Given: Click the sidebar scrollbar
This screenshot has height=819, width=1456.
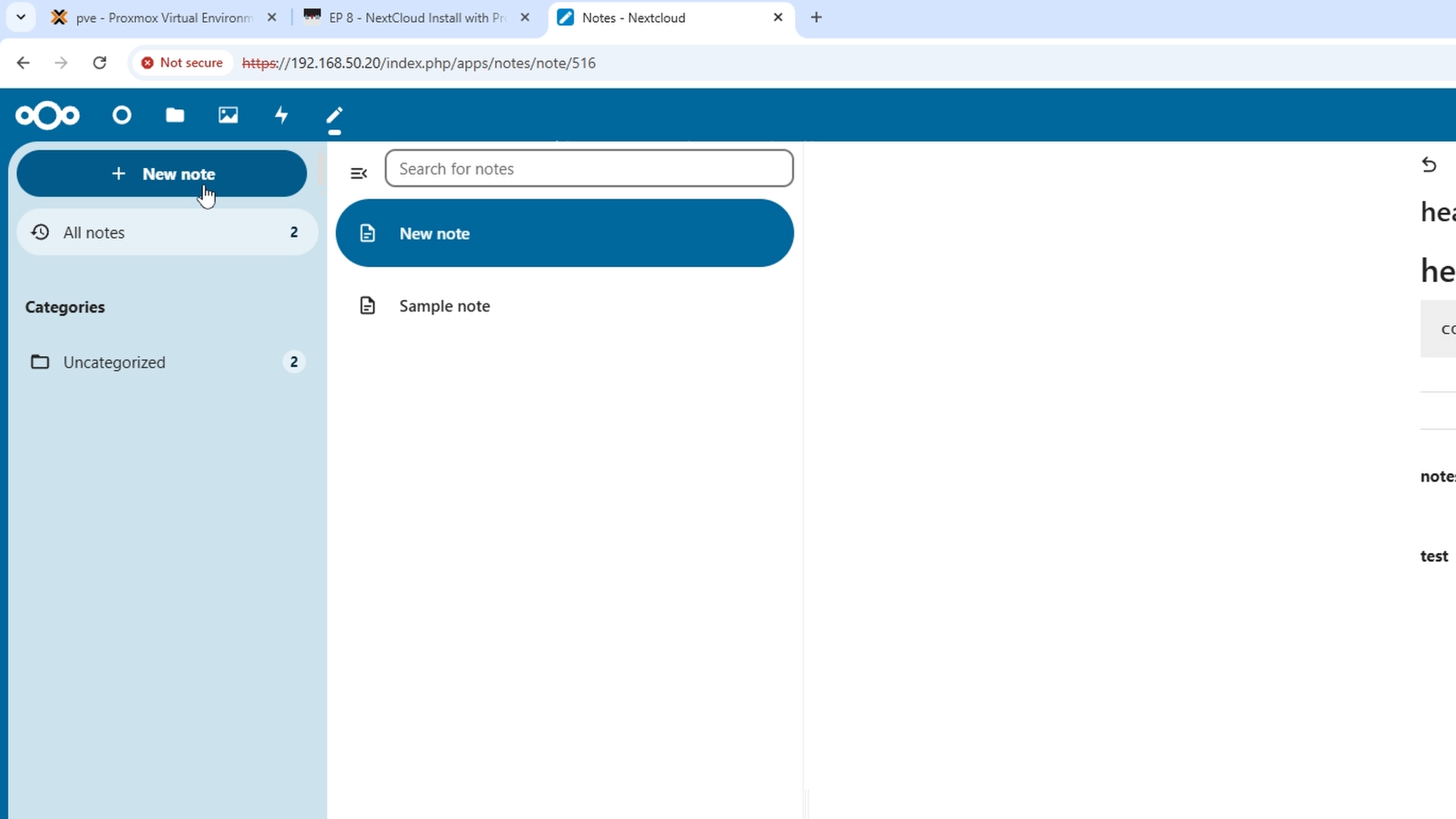Looking at the screenshot, I should pos(321,169).
